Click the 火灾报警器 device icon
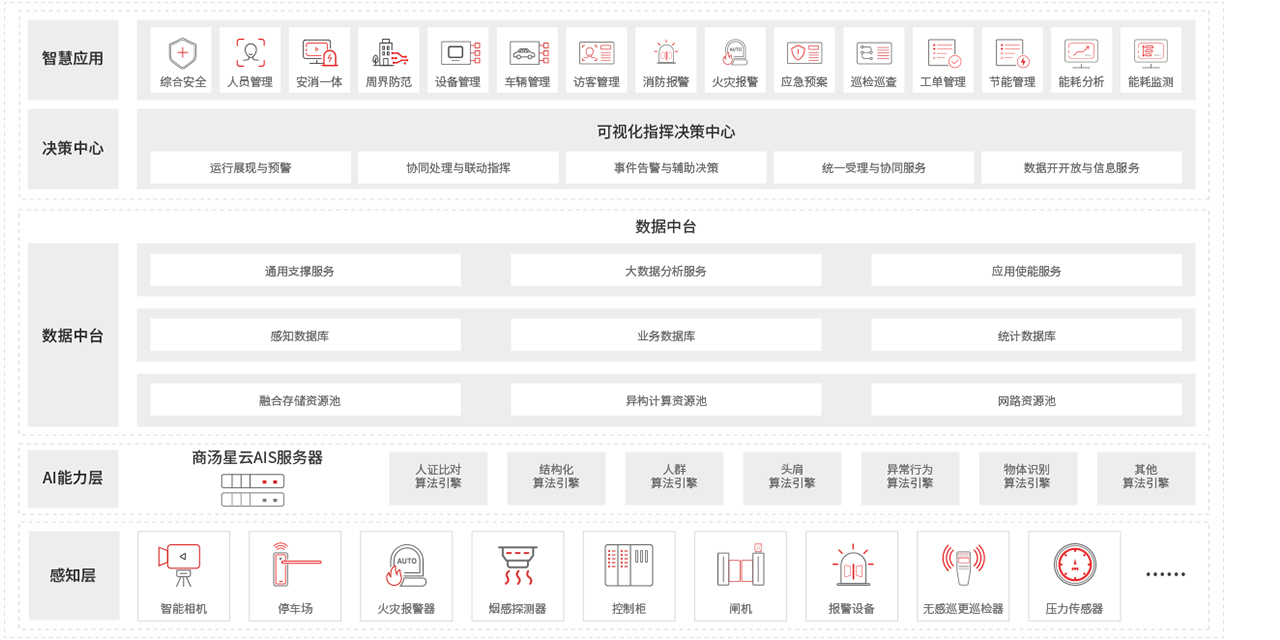Screen dimensions: 1280x640 tap(405, 566)
